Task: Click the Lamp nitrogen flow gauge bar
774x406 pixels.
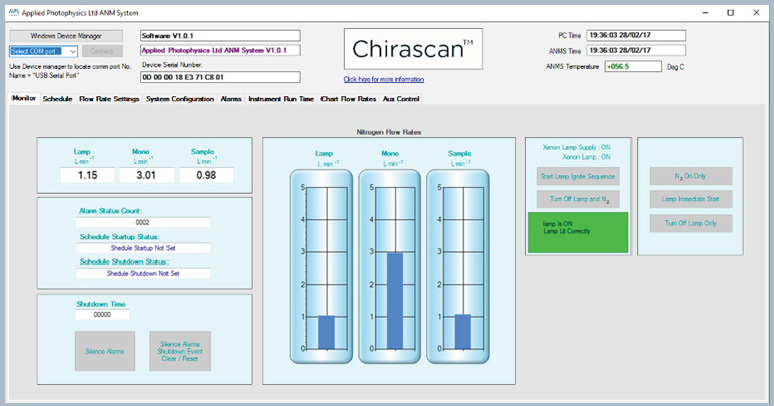Action: 326,332
